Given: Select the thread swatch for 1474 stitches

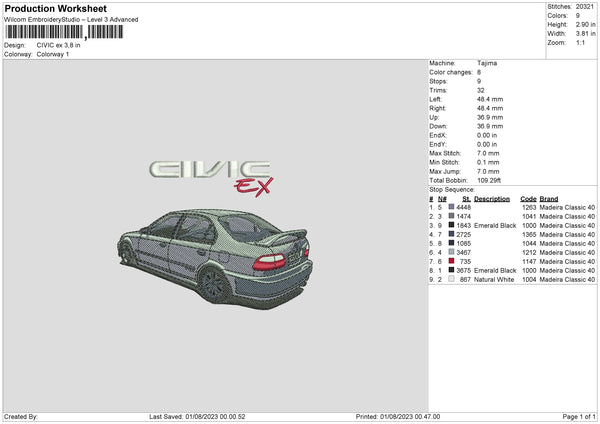Looking at the screenshot, I should 451,216.
